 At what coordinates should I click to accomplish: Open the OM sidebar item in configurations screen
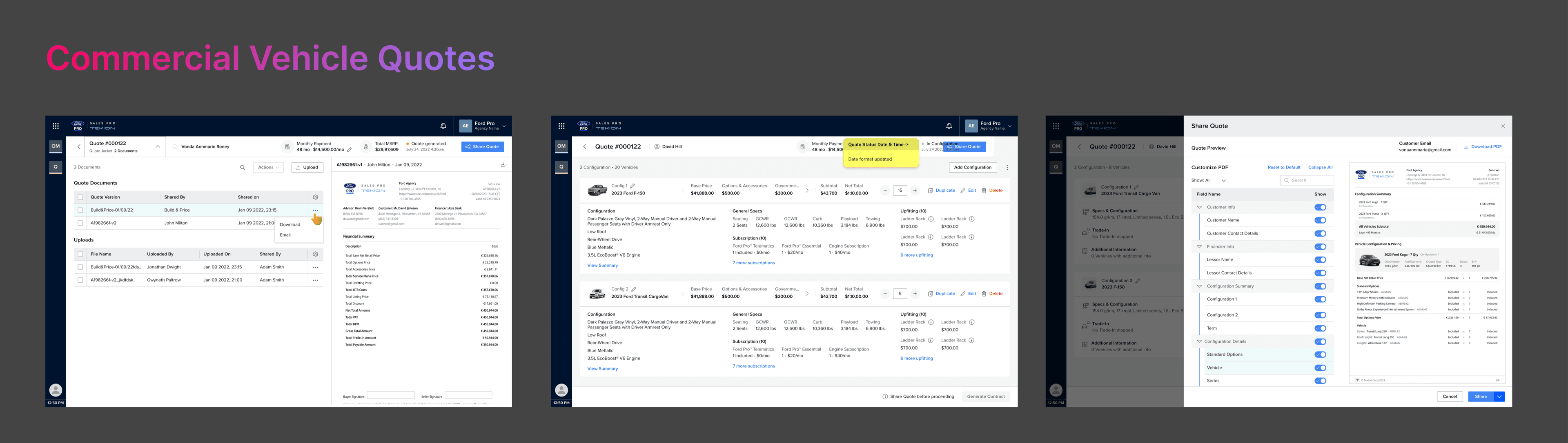tap(561, 146)
